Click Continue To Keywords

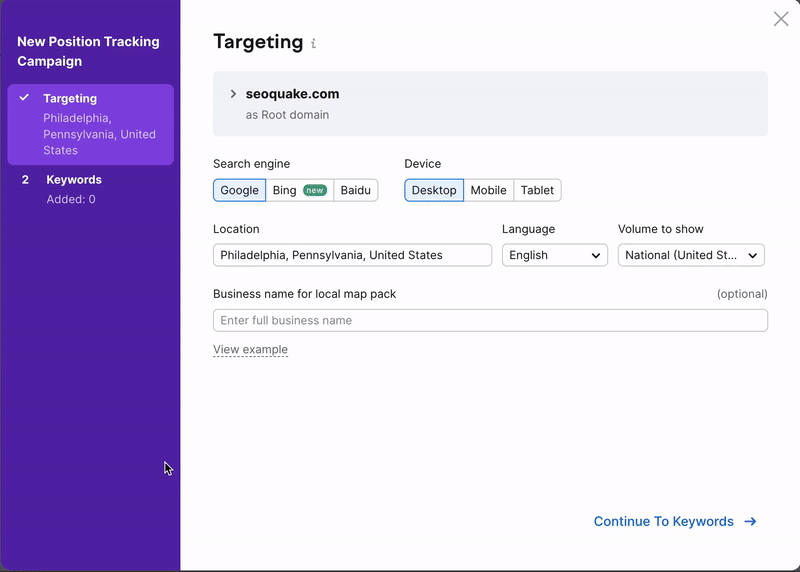point(675,521)
